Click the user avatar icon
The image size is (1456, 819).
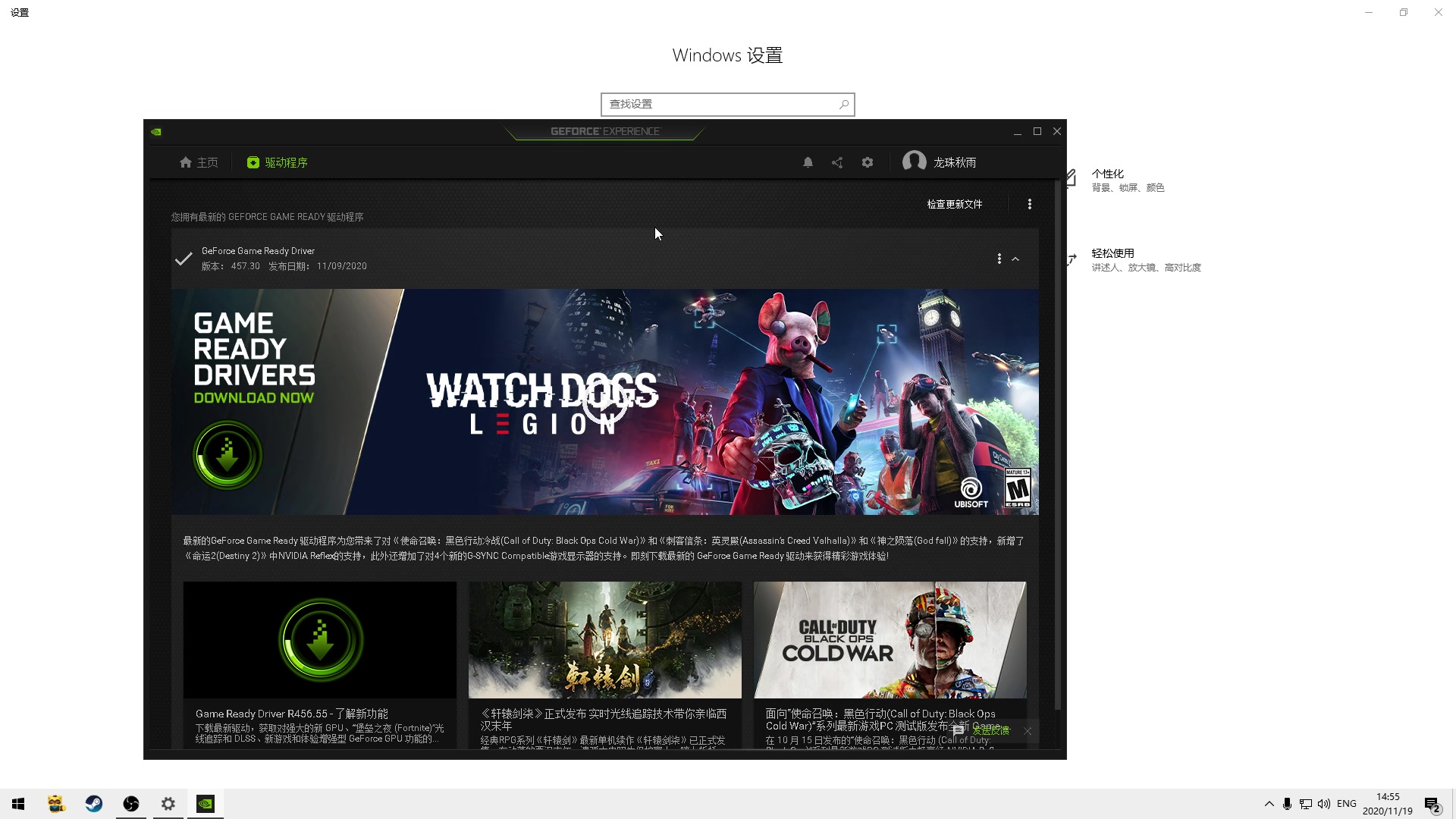click(x=914, y=162)
